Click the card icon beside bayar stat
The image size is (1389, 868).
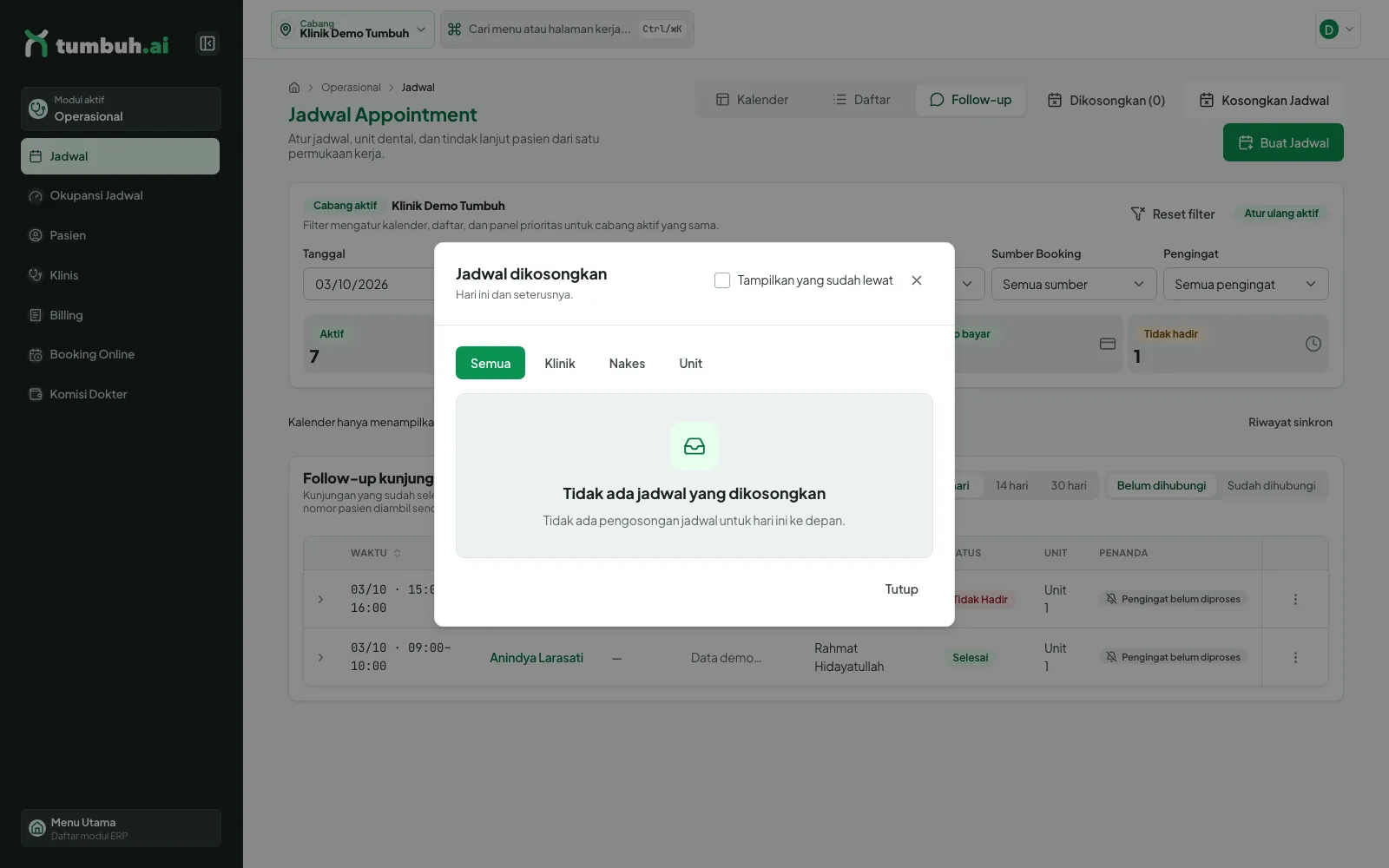(x=1108, y=344)
